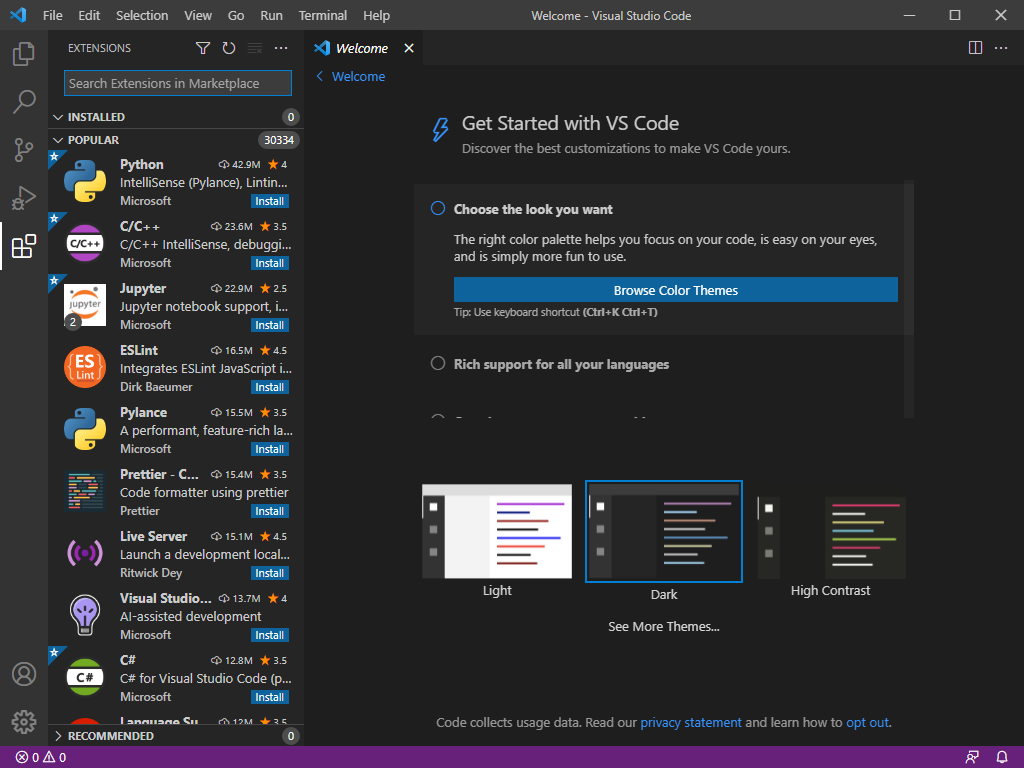The image size is (1024, 768).
Task: Clear extensions search results icon
Action: pos(255,48)
